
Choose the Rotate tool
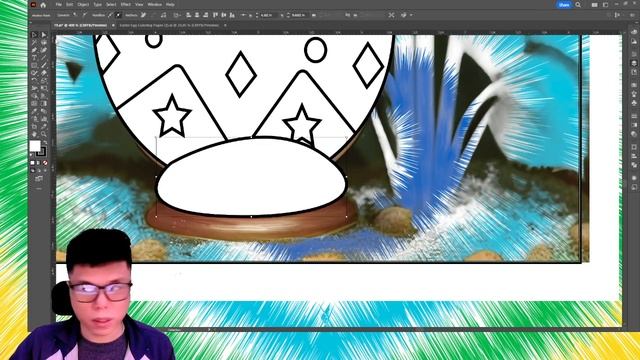[35, 80]
